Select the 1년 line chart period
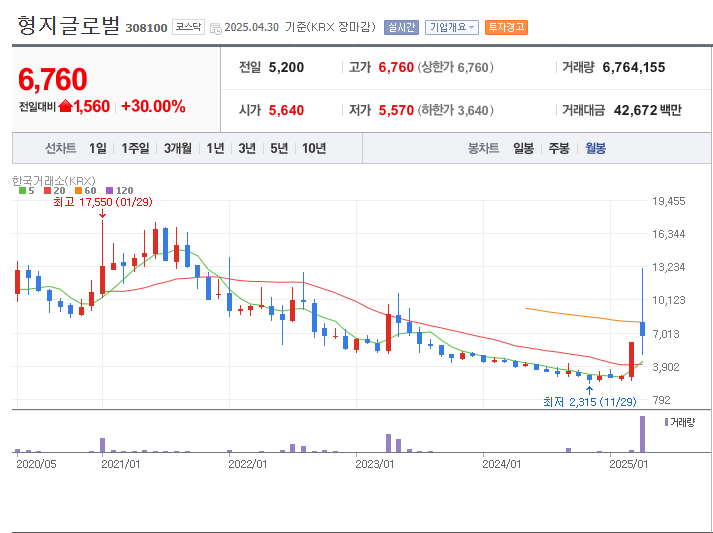Viewport: 713px width, 533px height. (x=216, y=148)
